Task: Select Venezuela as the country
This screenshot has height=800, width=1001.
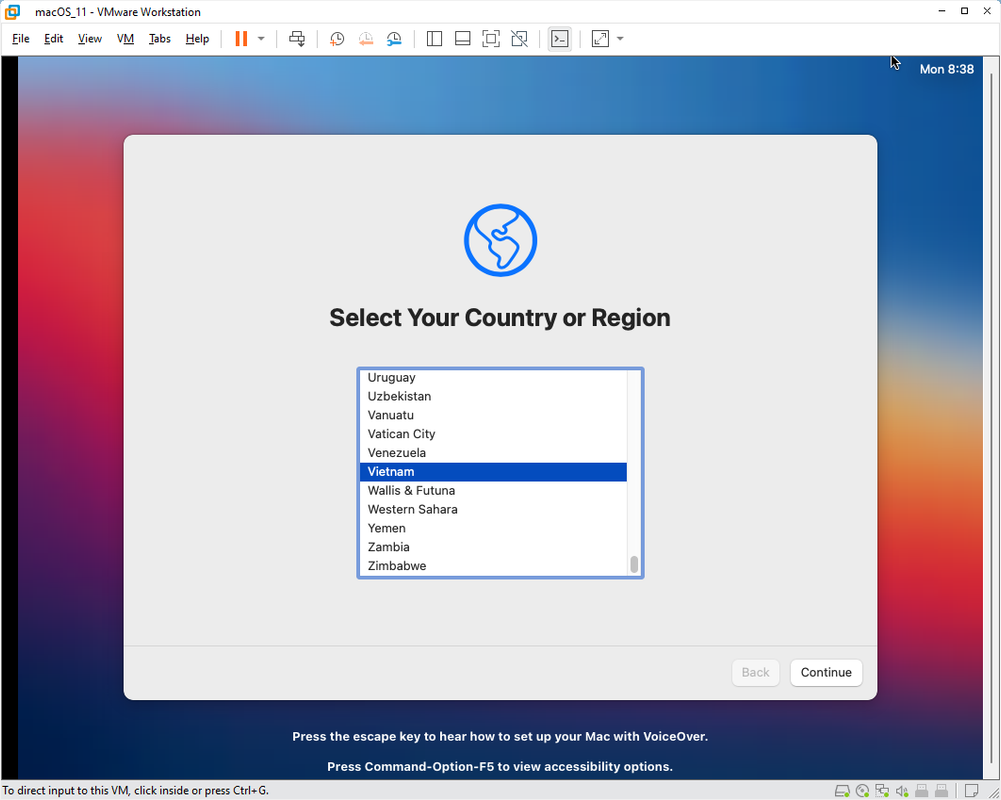Action: (x=493, y=453)
